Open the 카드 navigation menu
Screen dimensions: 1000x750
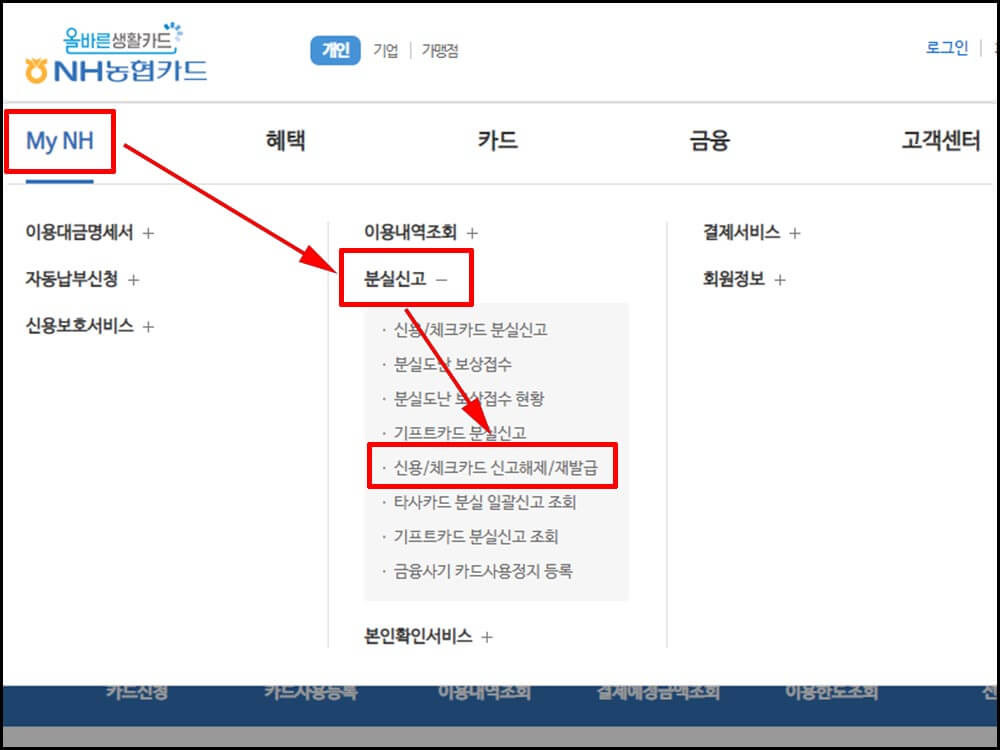coord(498,140)
